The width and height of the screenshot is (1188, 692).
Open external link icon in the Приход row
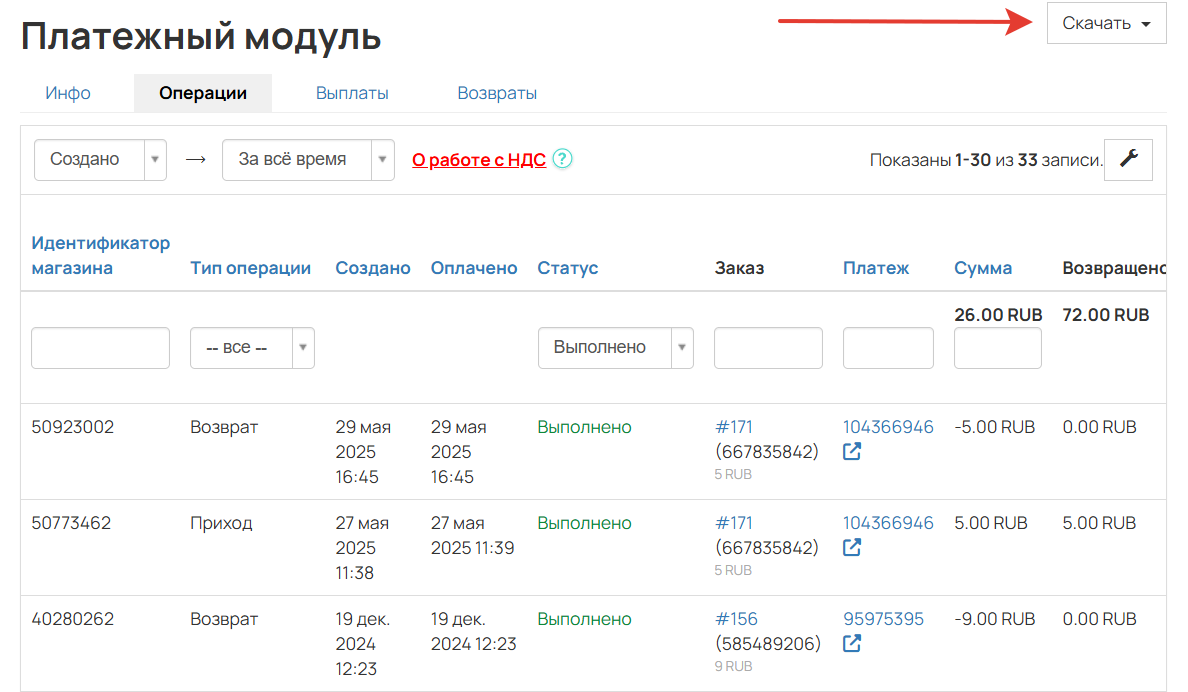tap(851, 547)
